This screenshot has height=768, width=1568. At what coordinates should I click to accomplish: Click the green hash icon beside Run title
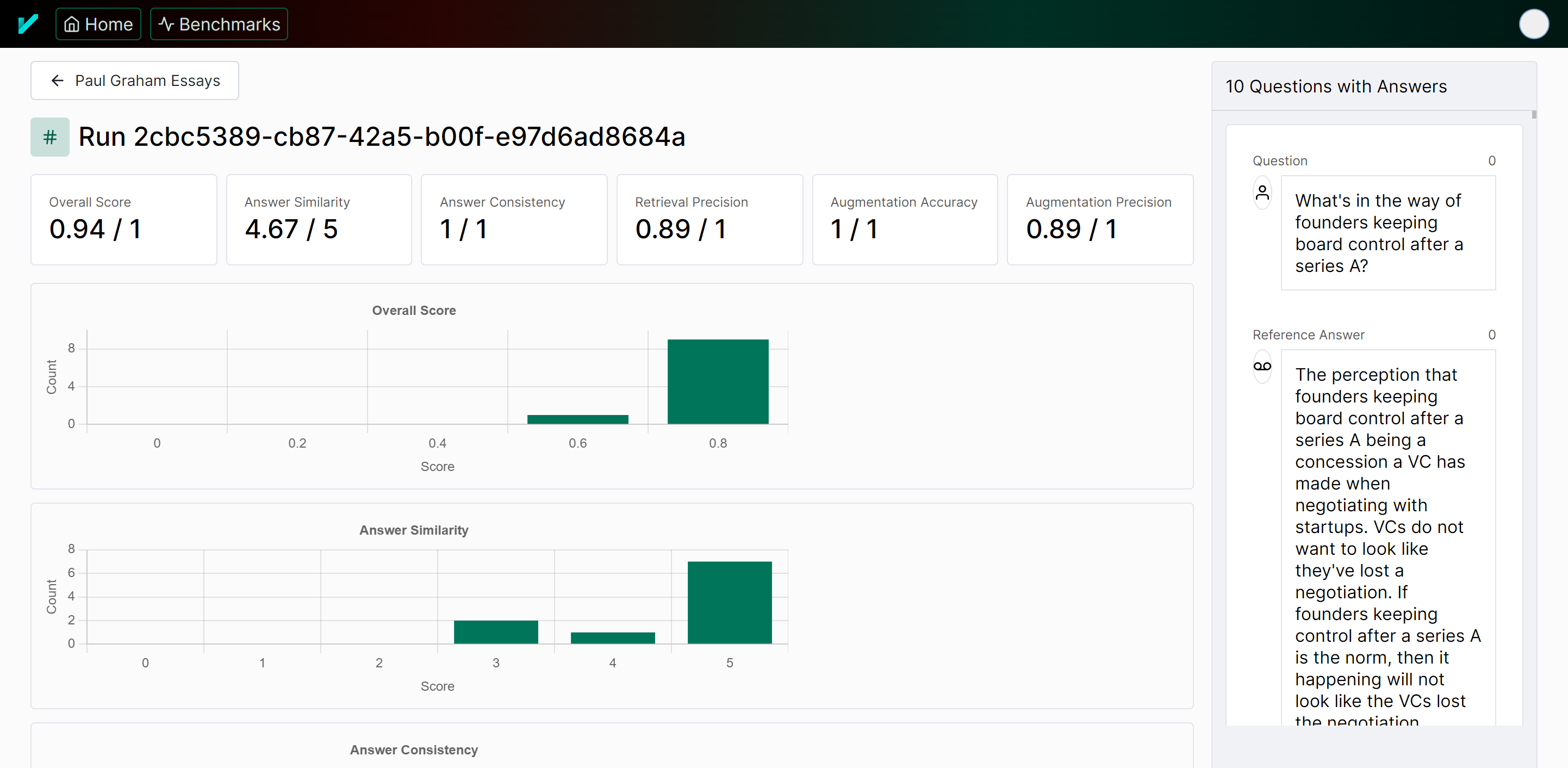coord(50,137)
